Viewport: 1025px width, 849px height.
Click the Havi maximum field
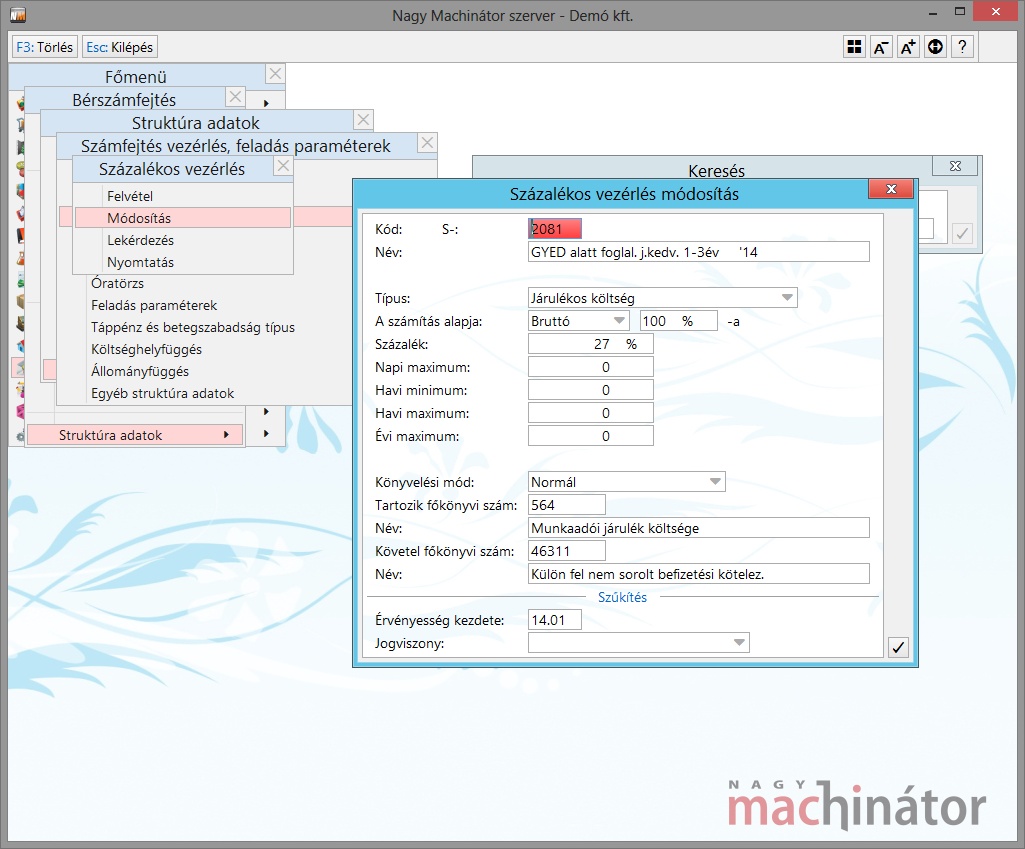coord(590,413)
